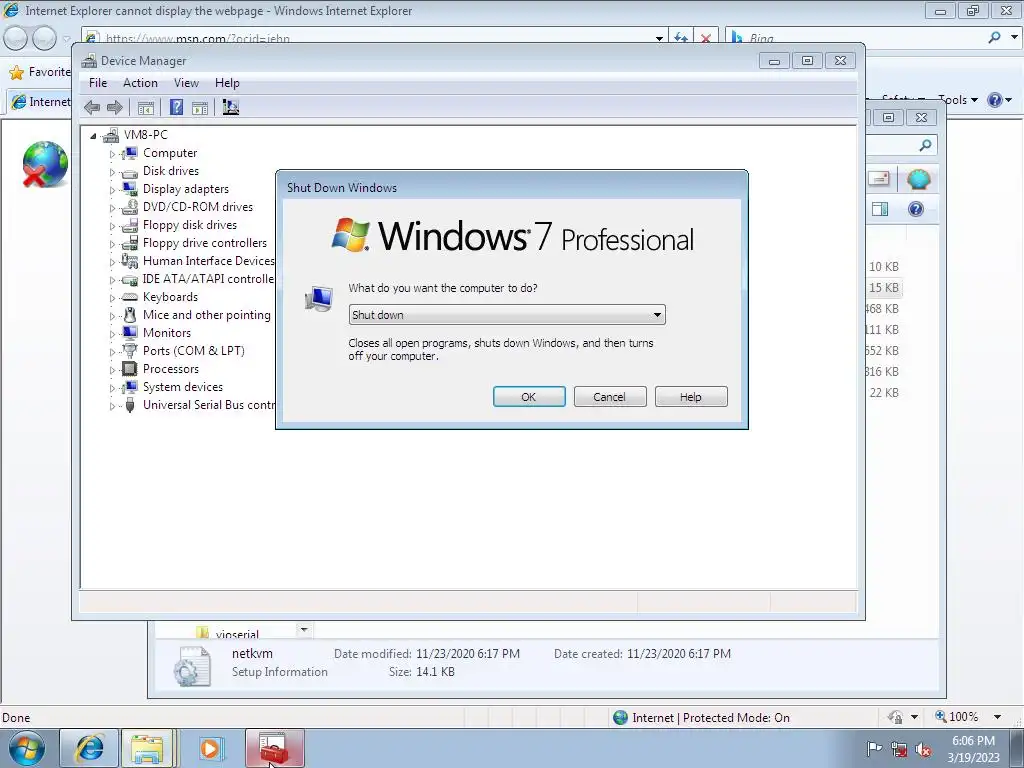Expand the System devices tree node

click(112, 388)
